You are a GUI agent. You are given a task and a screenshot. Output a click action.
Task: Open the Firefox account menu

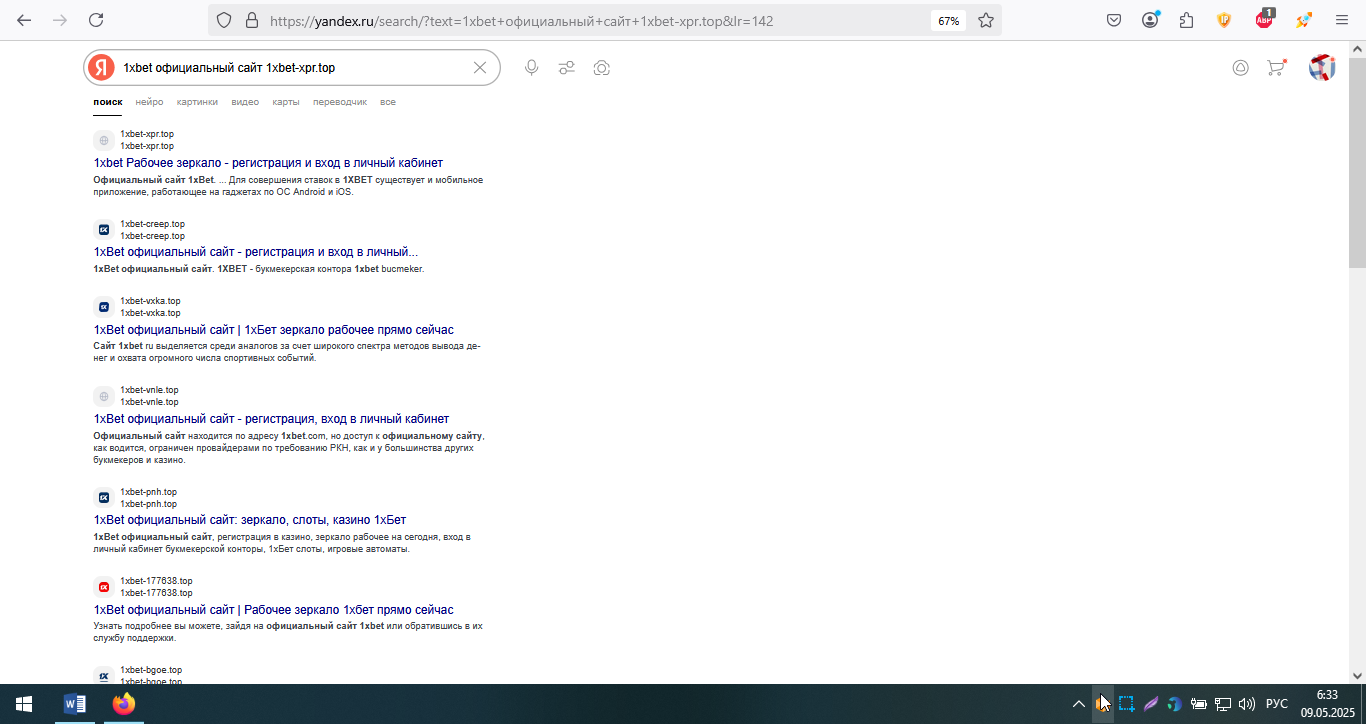coord(1151,20)
